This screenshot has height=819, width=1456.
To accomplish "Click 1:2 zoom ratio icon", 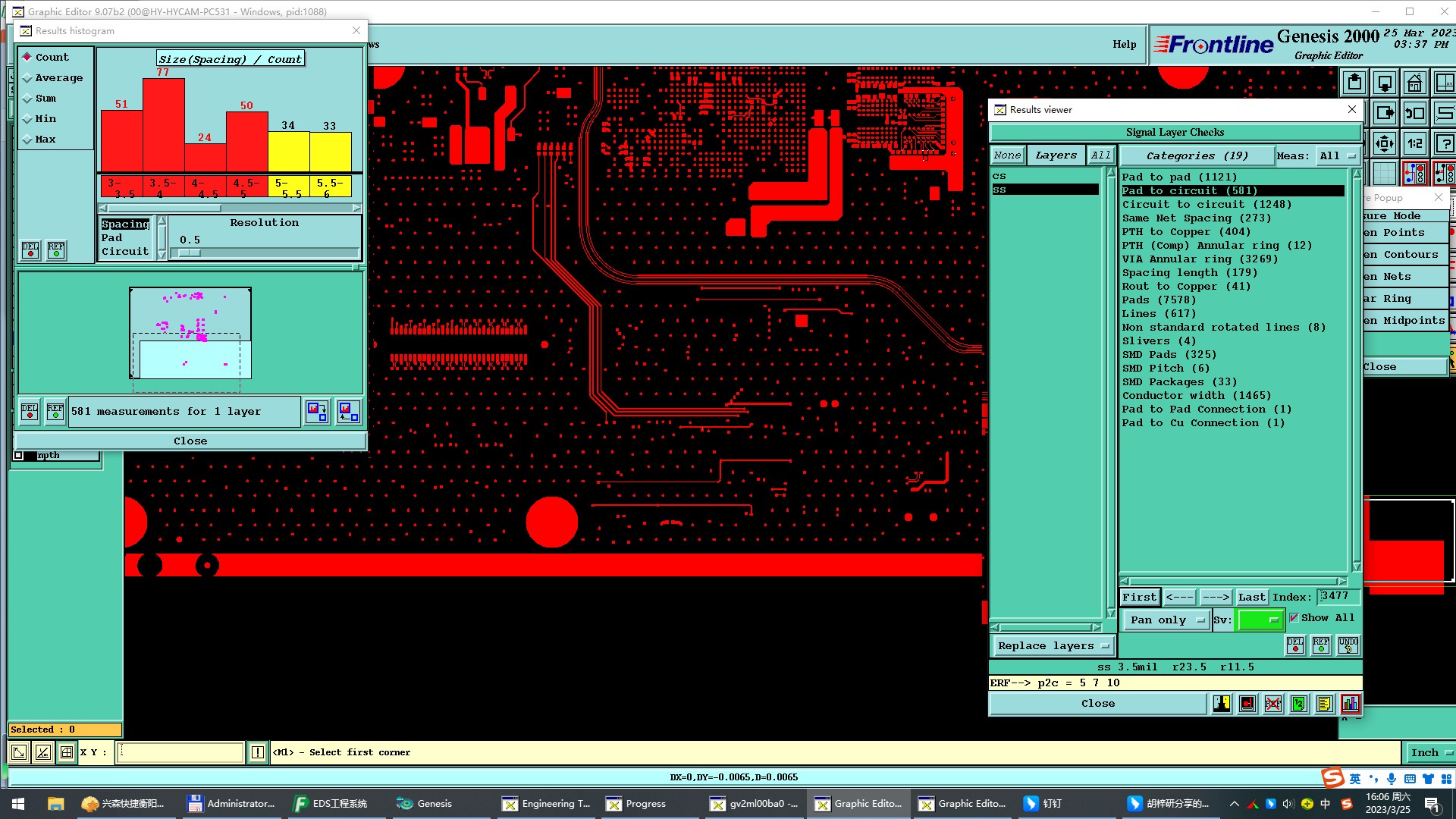I will 1414,143.
